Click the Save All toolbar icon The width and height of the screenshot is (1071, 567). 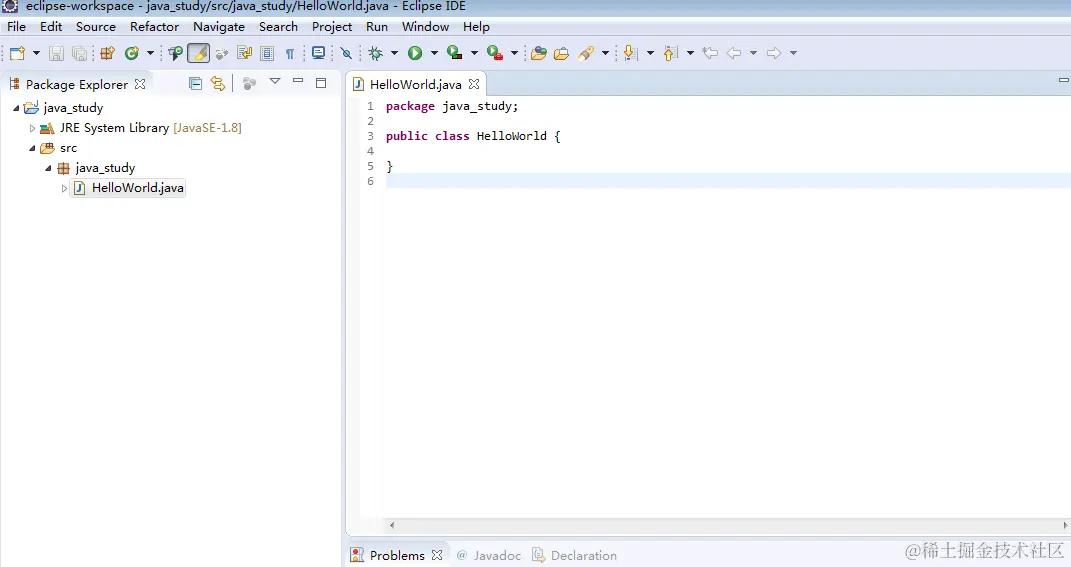coord(80,53)
